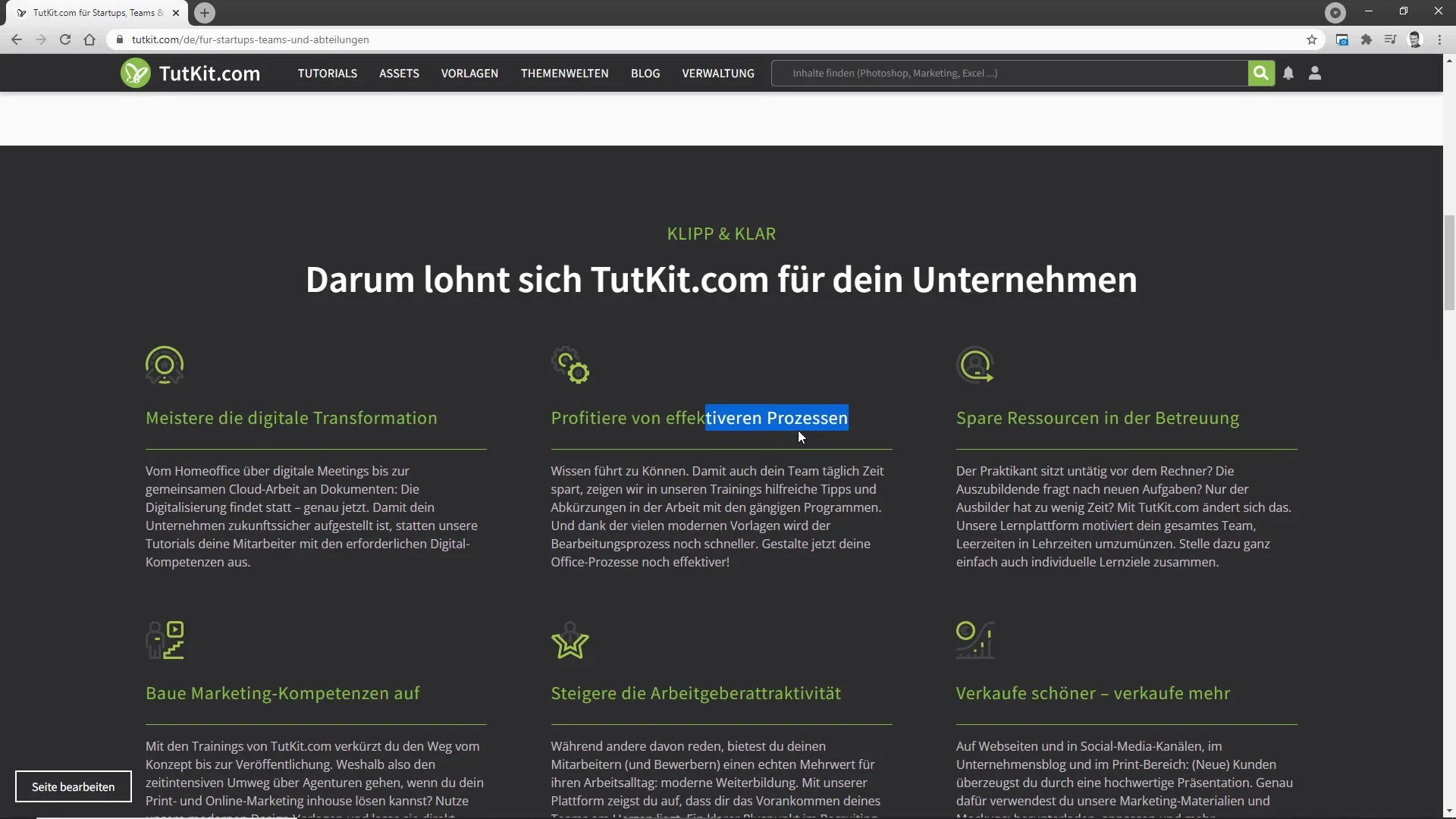1456x819 pixels.
Task: Go back with the browser back arrow
Action: click(17, 39)
